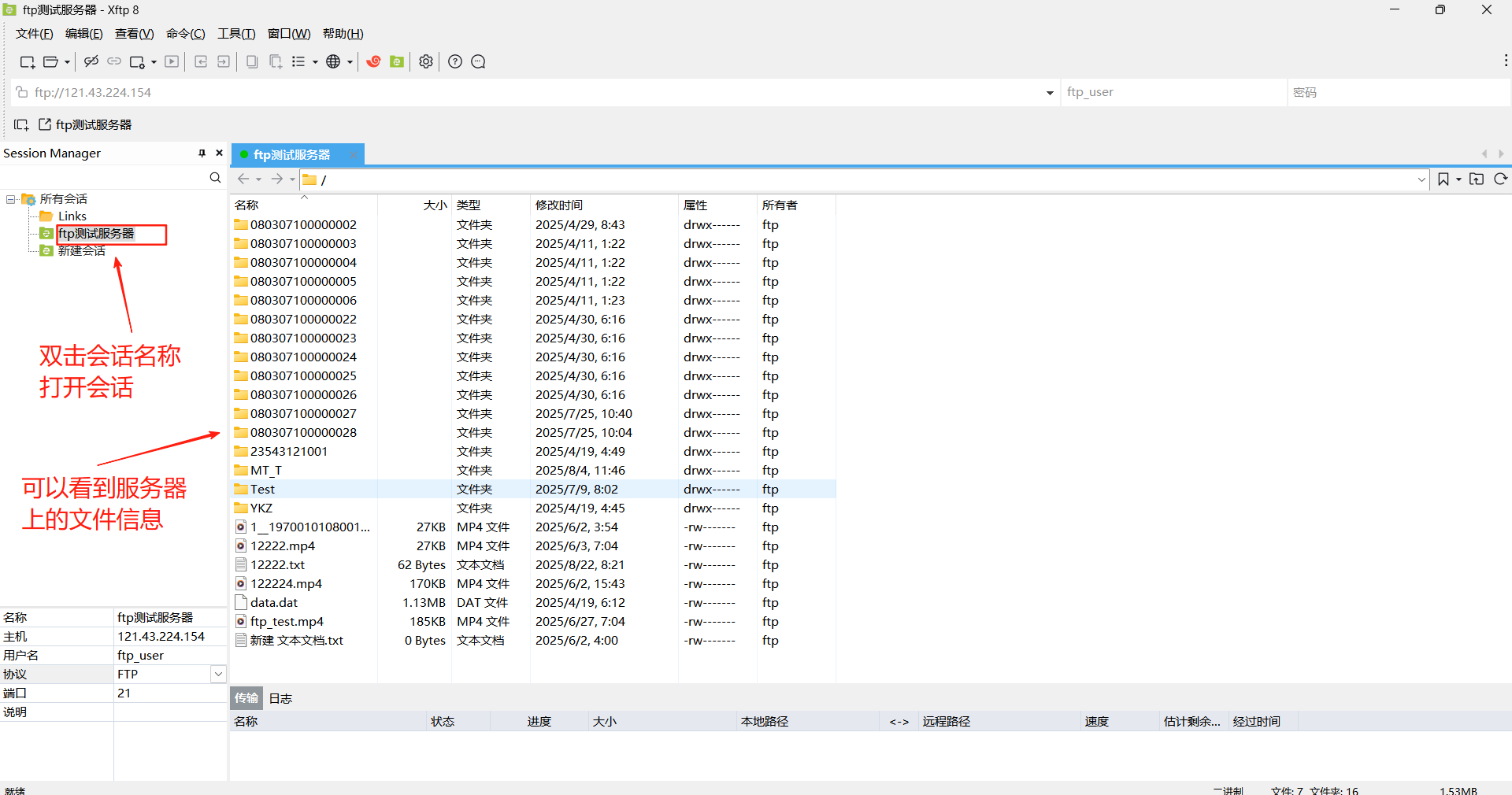The height and width of the screenshot is (795, 1512).
Task: Click the 密码 password field
Action: (1399, 92)
